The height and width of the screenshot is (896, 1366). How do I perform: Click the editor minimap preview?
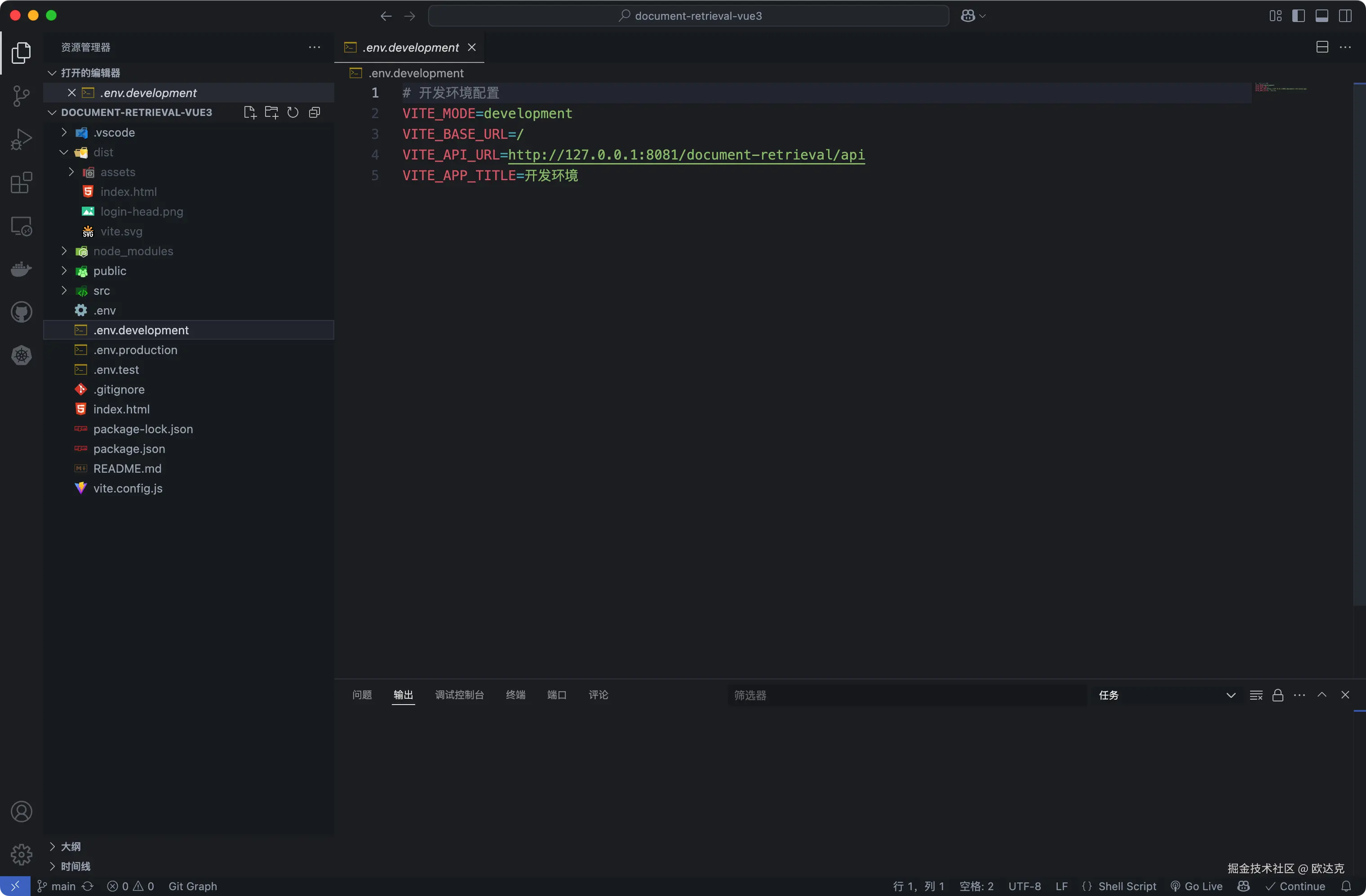pyautogui.click(x=1281, y=88)
